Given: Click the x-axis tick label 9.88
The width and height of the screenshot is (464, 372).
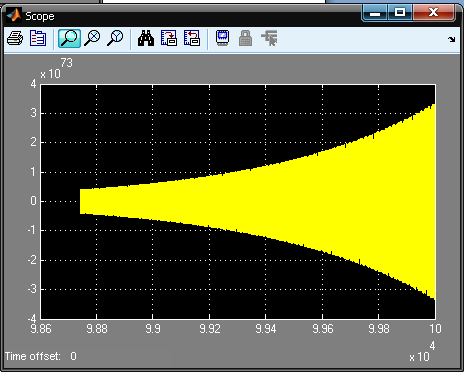Looking at the screenshot, I should (97, 329).
